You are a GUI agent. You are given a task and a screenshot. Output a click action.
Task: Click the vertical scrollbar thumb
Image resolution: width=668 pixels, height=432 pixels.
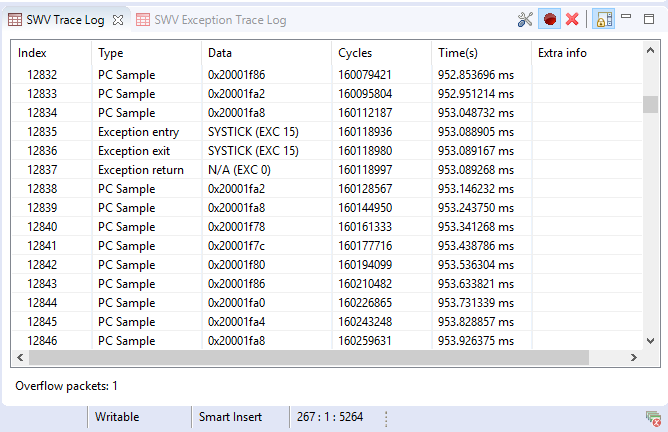pyautogui.click(x=650, y=105)
